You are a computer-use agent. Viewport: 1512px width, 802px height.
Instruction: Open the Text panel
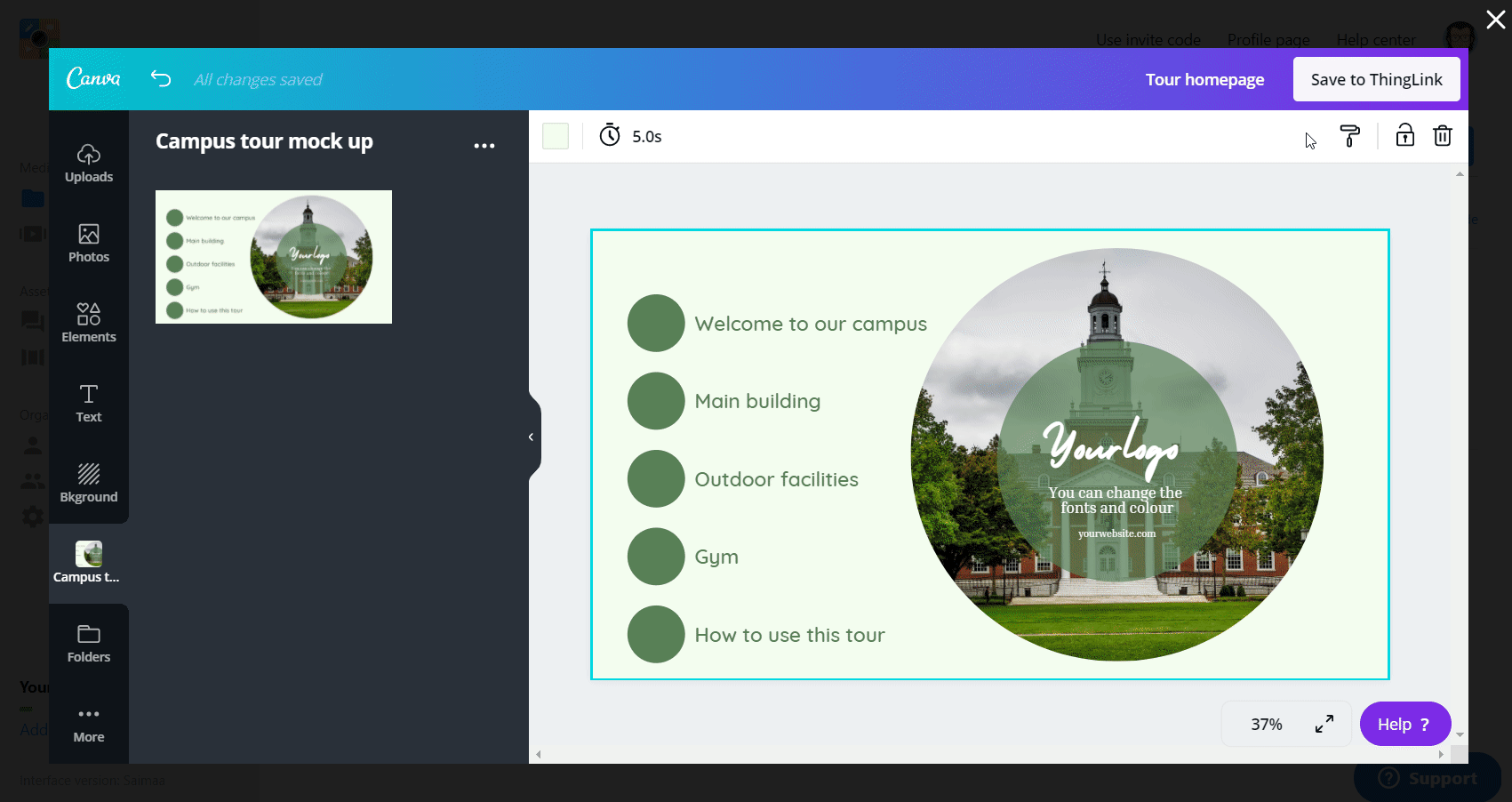click(x=88, y=402)
